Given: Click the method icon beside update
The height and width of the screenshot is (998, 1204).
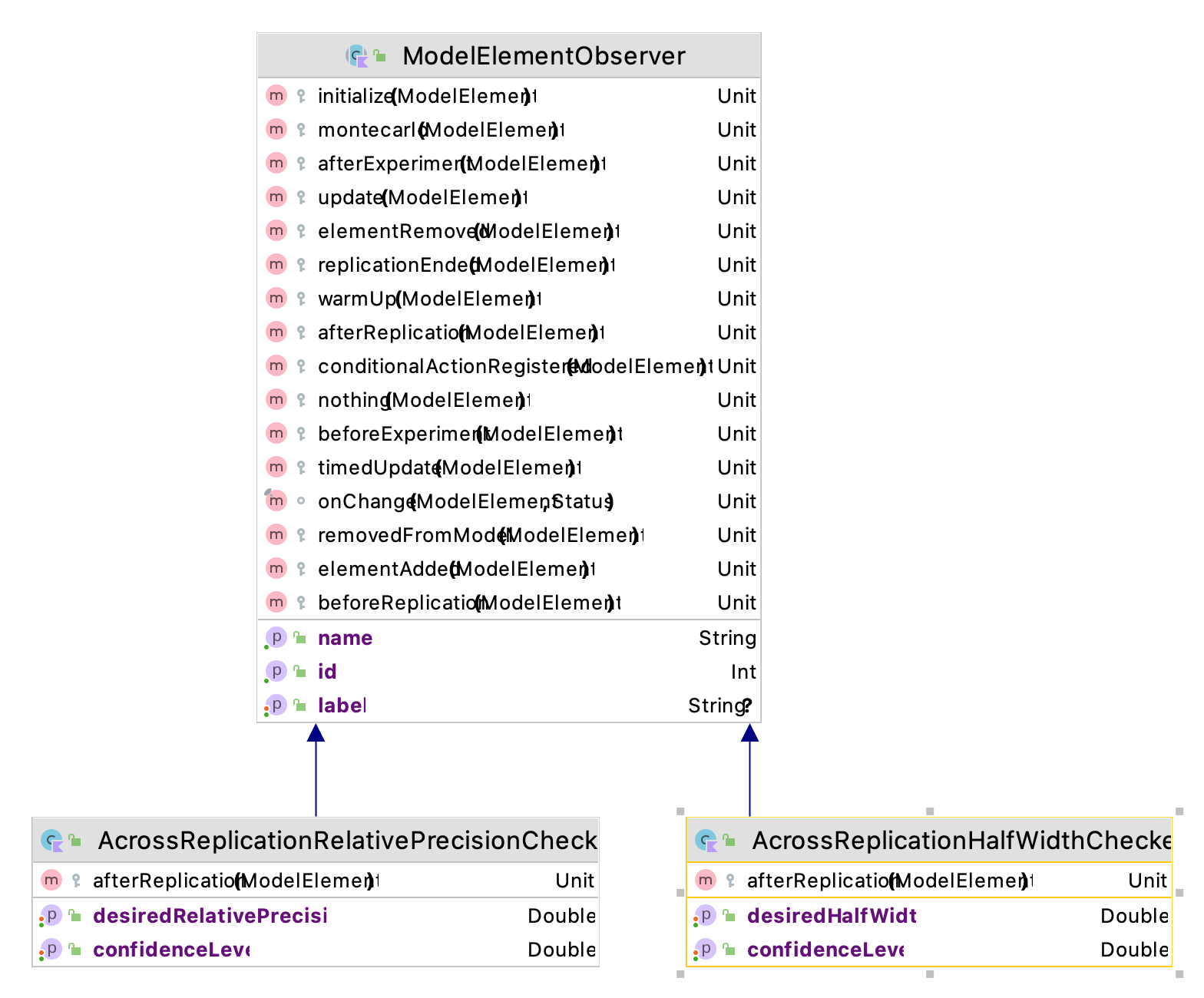Looking at the screenshot, I should (x=276, y=197).
